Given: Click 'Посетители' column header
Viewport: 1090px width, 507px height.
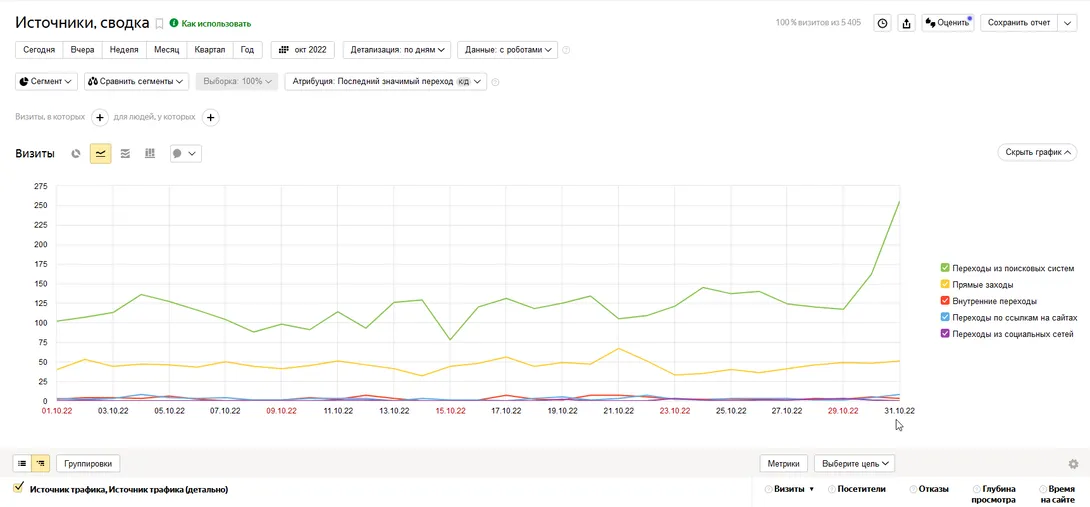Looking at the screenshot, I should point(862,489).
